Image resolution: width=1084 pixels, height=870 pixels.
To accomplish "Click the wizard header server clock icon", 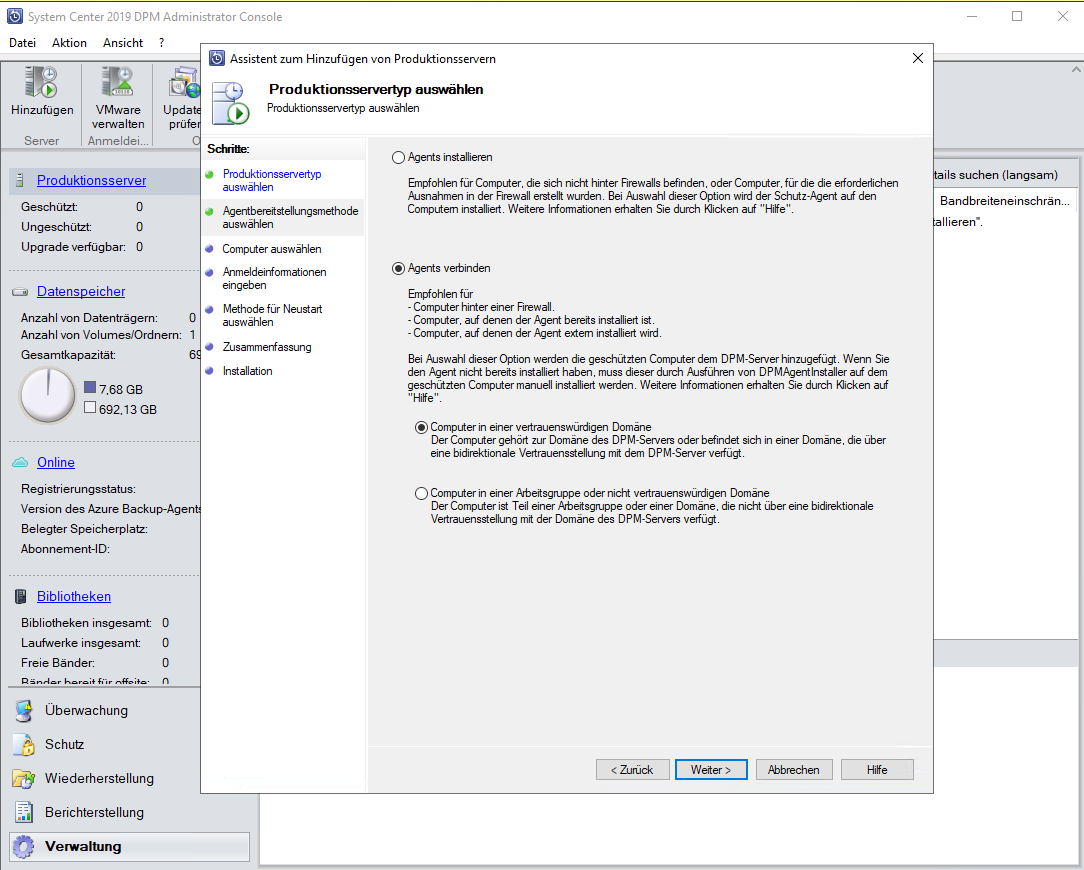I will click(x=231, y=103).
